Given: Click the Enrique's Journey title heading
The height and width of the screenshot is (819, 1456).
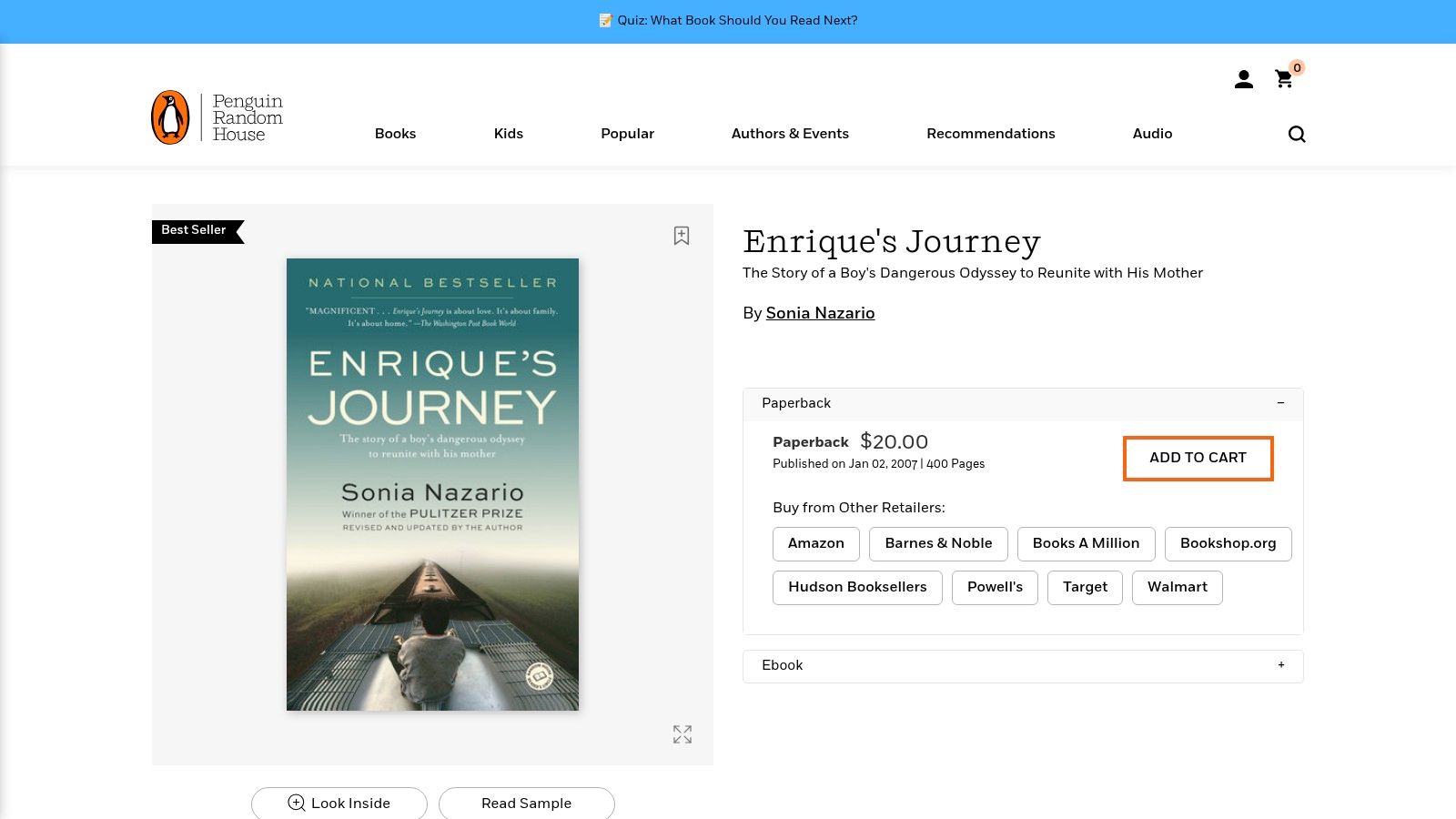Looking at the screenshot, I should click(x=891, y=241).
